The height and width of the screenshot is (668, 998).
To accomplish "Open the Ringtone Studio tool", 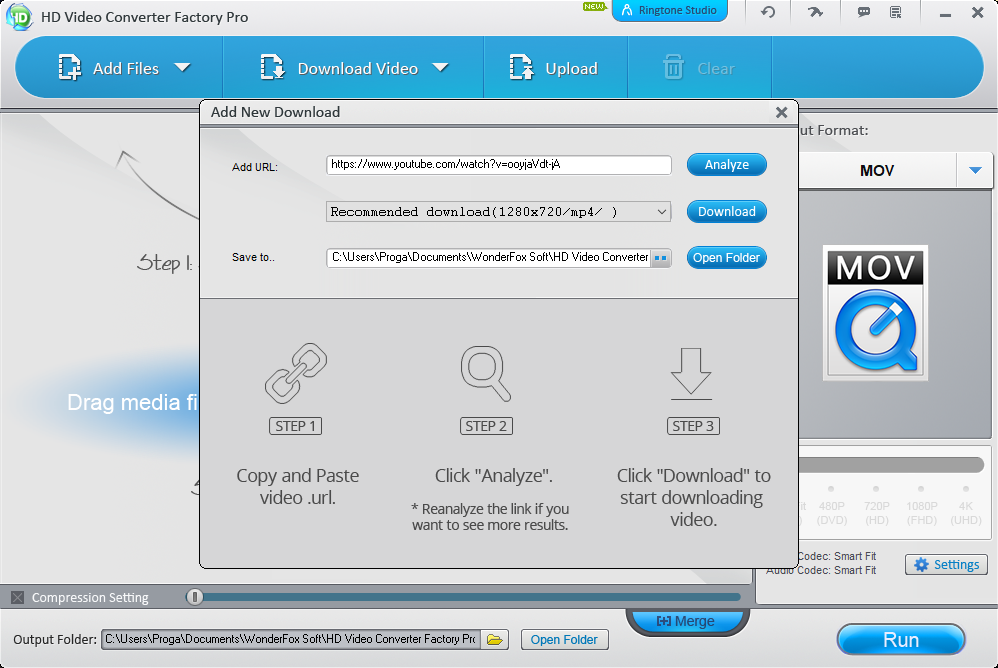I will click(669, 11).
